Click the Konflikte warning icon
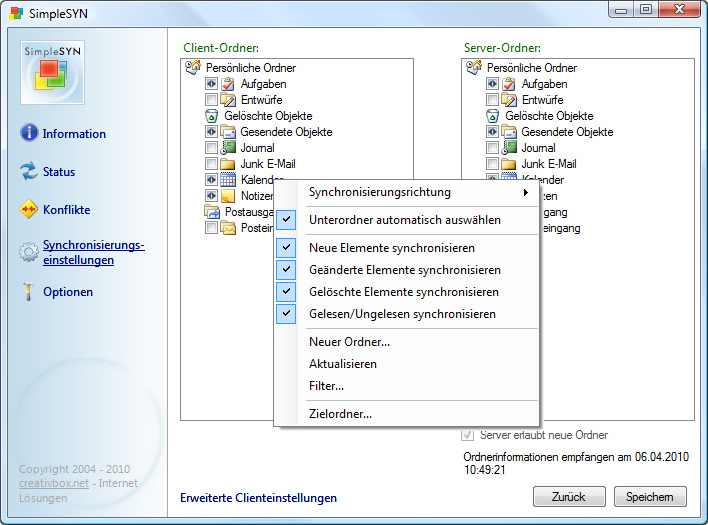This screenshot has height=525, width=708. pyautogui.click(x=29, y=210)
